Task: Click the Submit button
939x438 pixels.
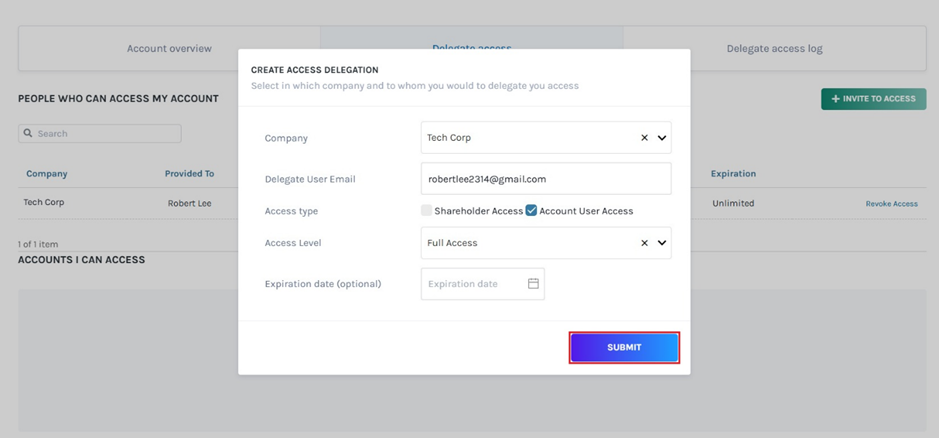Action: [x=624, y=348]
